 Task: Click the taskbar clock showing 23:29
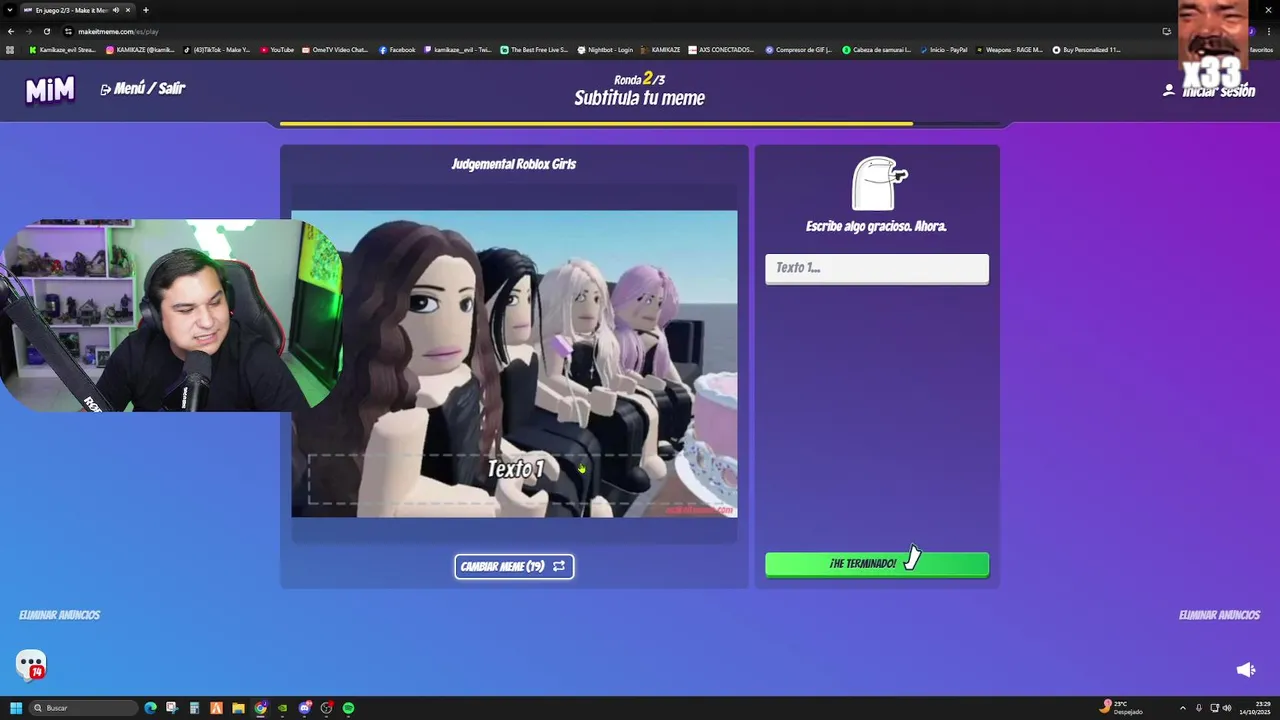tap(1253, 708)
